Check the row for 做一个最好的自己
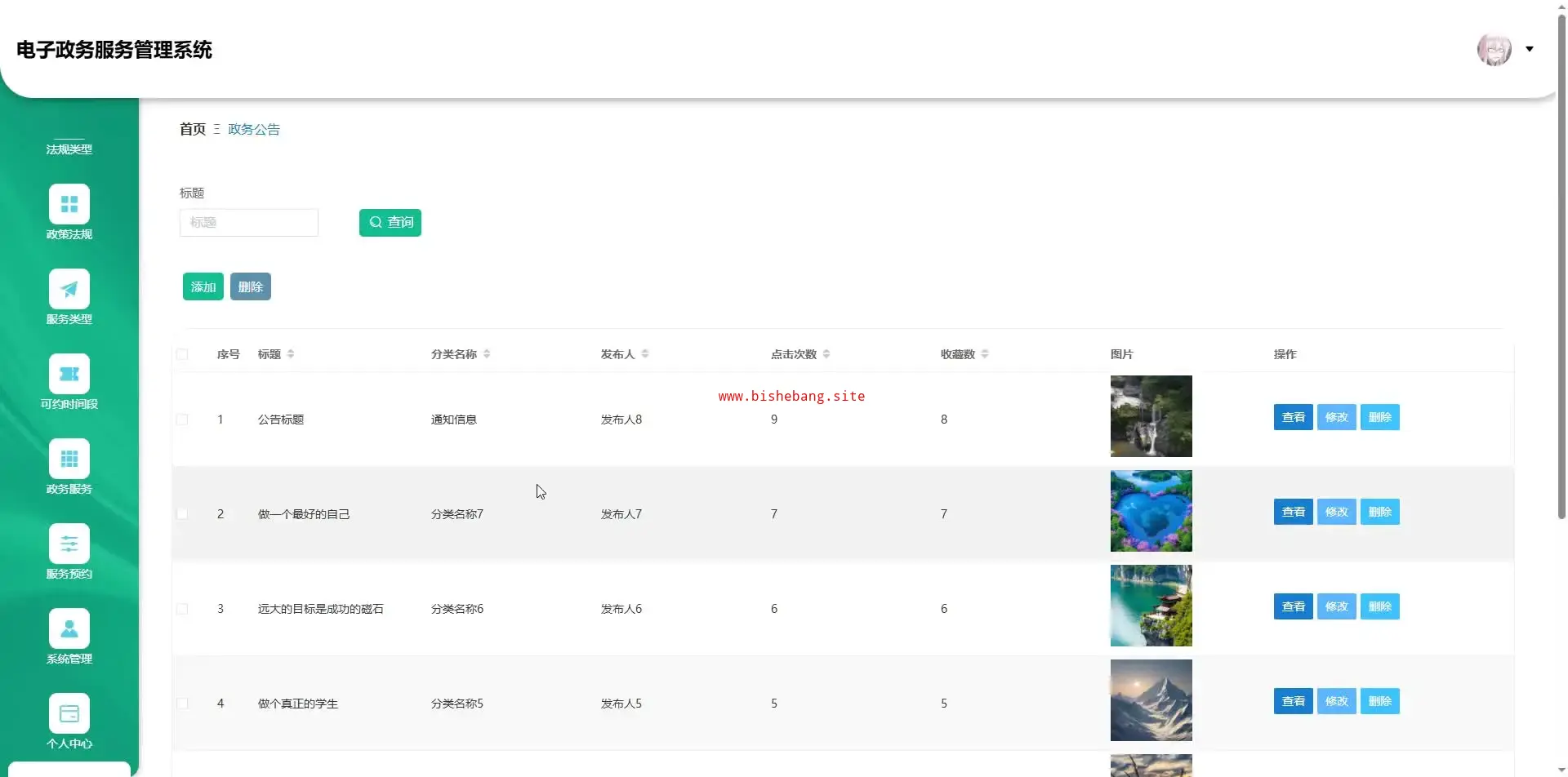 [x=182, y=514]
